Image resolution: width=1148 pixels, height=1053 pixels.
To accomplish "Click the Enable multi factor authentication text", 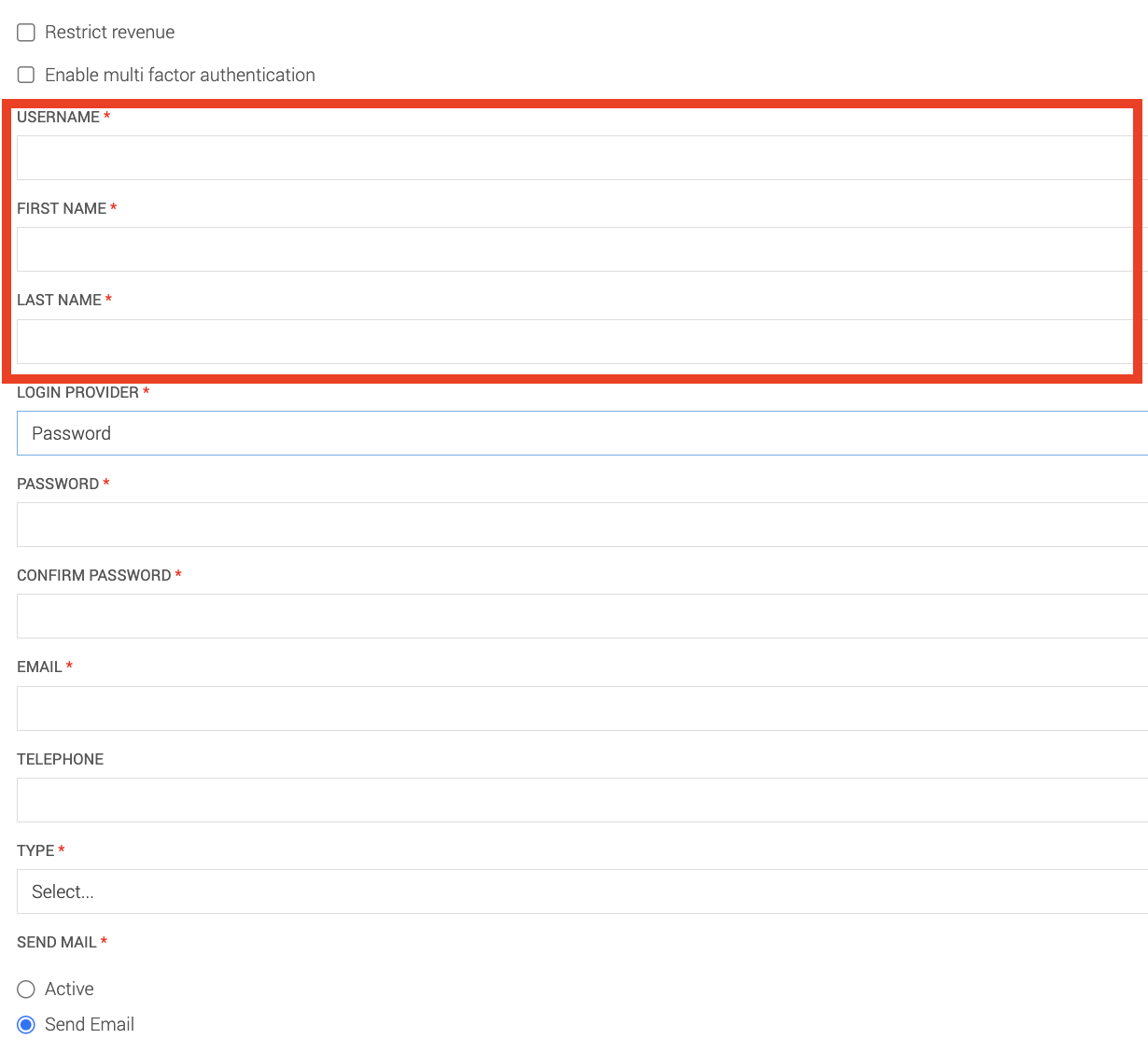I will (180, 75).
